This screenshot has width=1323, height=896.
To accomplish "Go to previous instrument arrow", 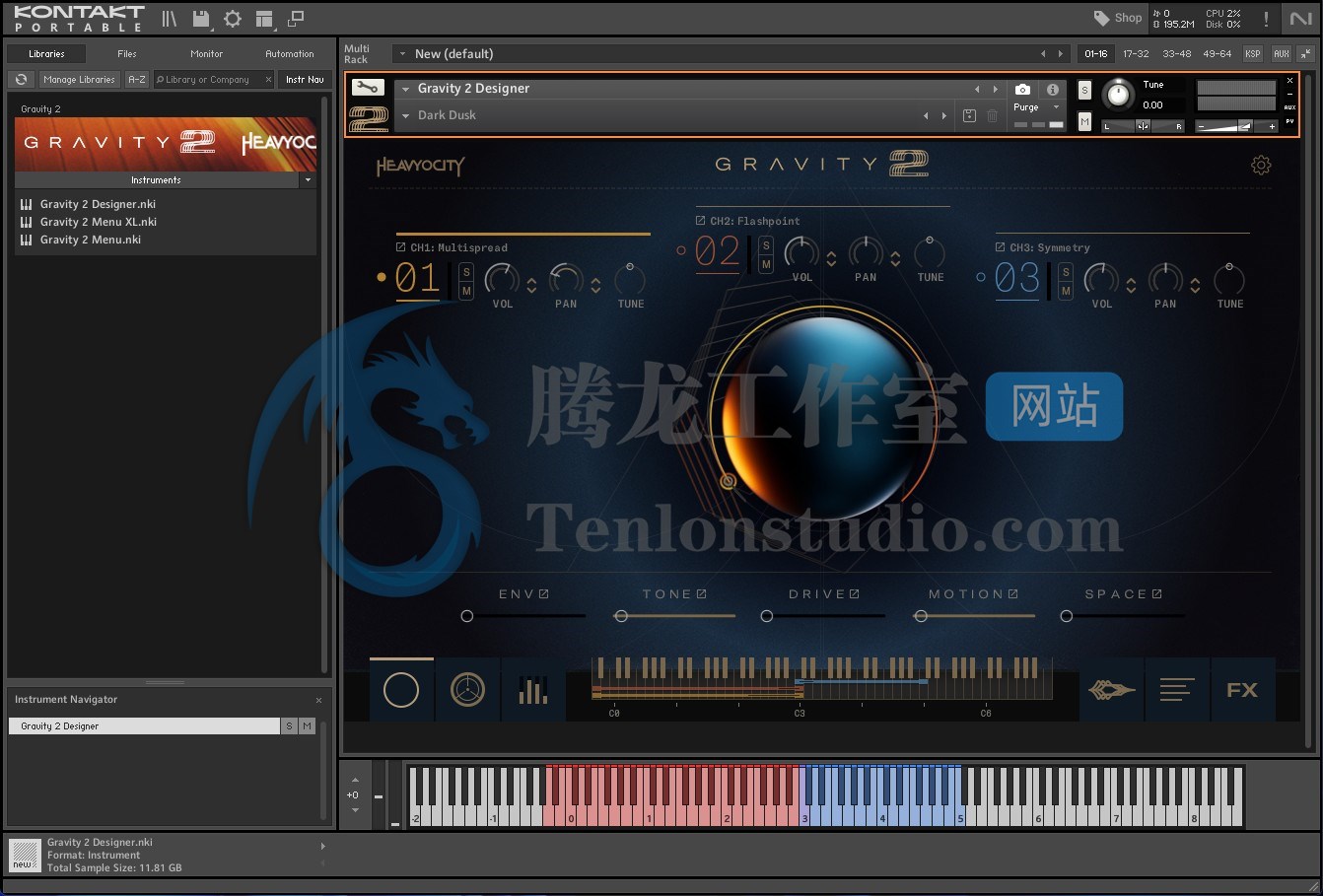I will 977,89.
